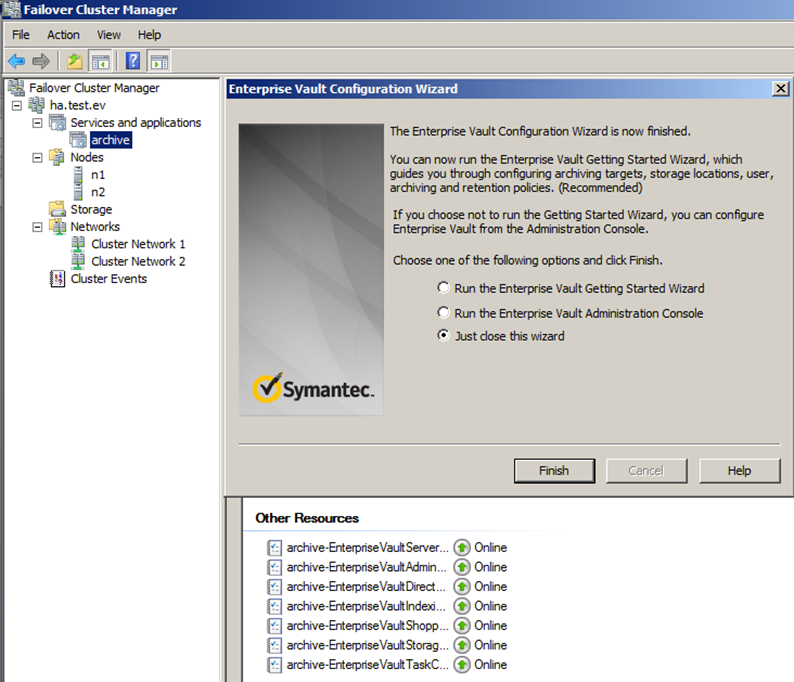Click resource icon for archive-EnterpriseVaultServer

(x=274, y=548)
